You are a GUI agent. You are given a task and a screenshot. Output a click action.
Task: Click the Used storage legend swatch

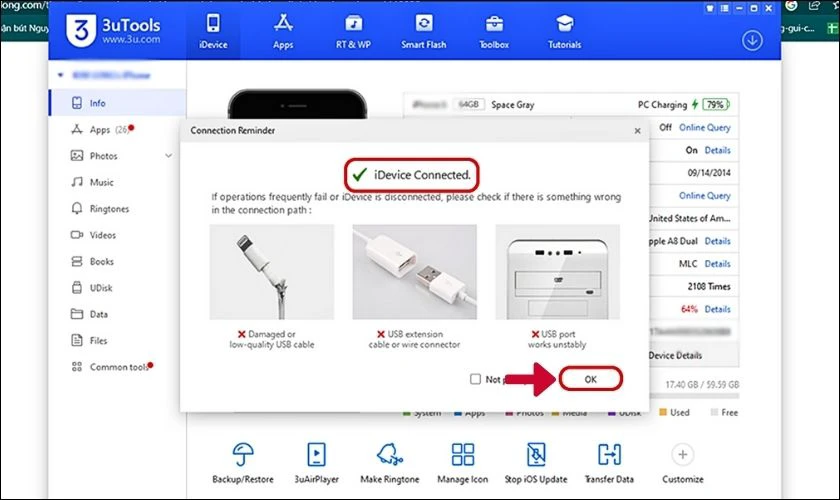[x=663, y=412]
